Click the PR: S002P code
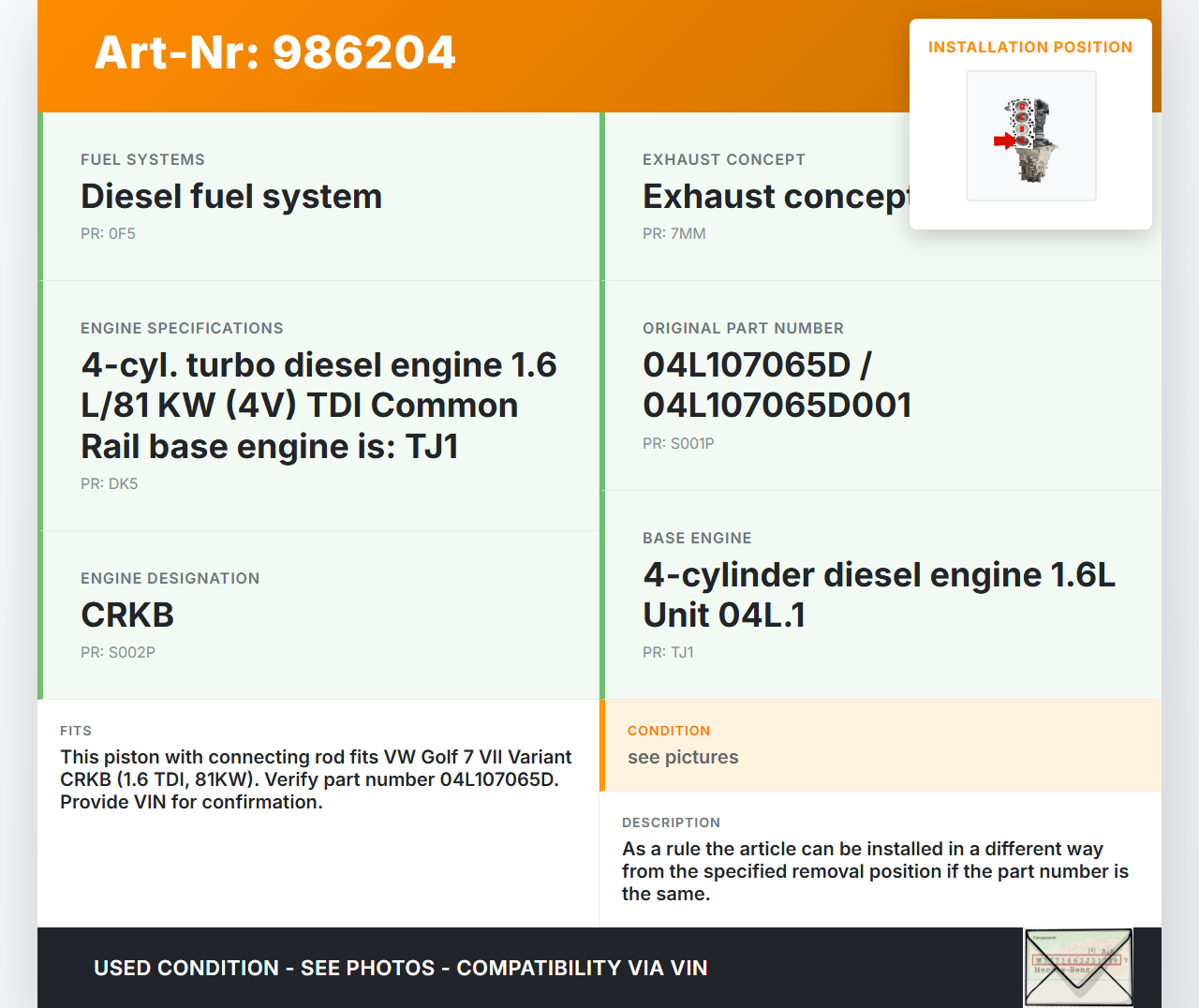This screenshot has height=1008, width=1199. pos(117,653)
